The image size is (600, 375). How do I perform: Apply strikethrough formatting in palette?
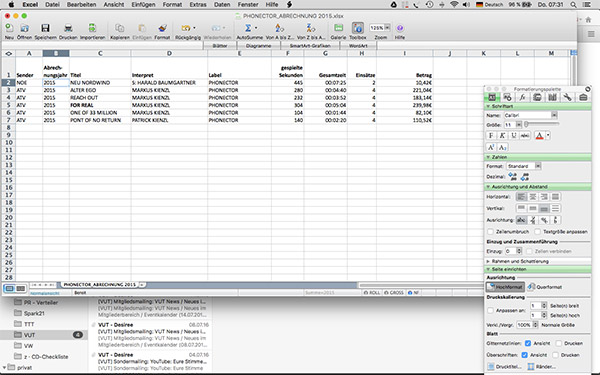coord(525,135)
